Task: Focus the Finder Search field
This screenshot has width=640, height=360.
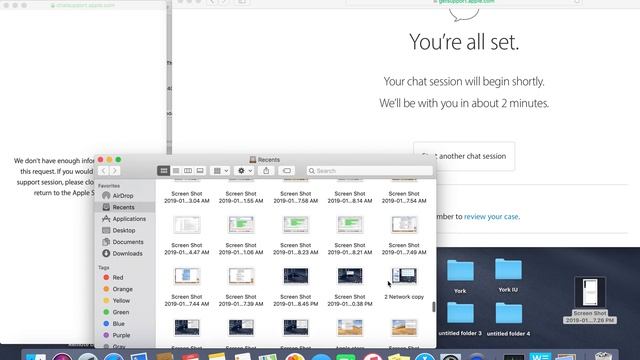Action: coord(370,171)
